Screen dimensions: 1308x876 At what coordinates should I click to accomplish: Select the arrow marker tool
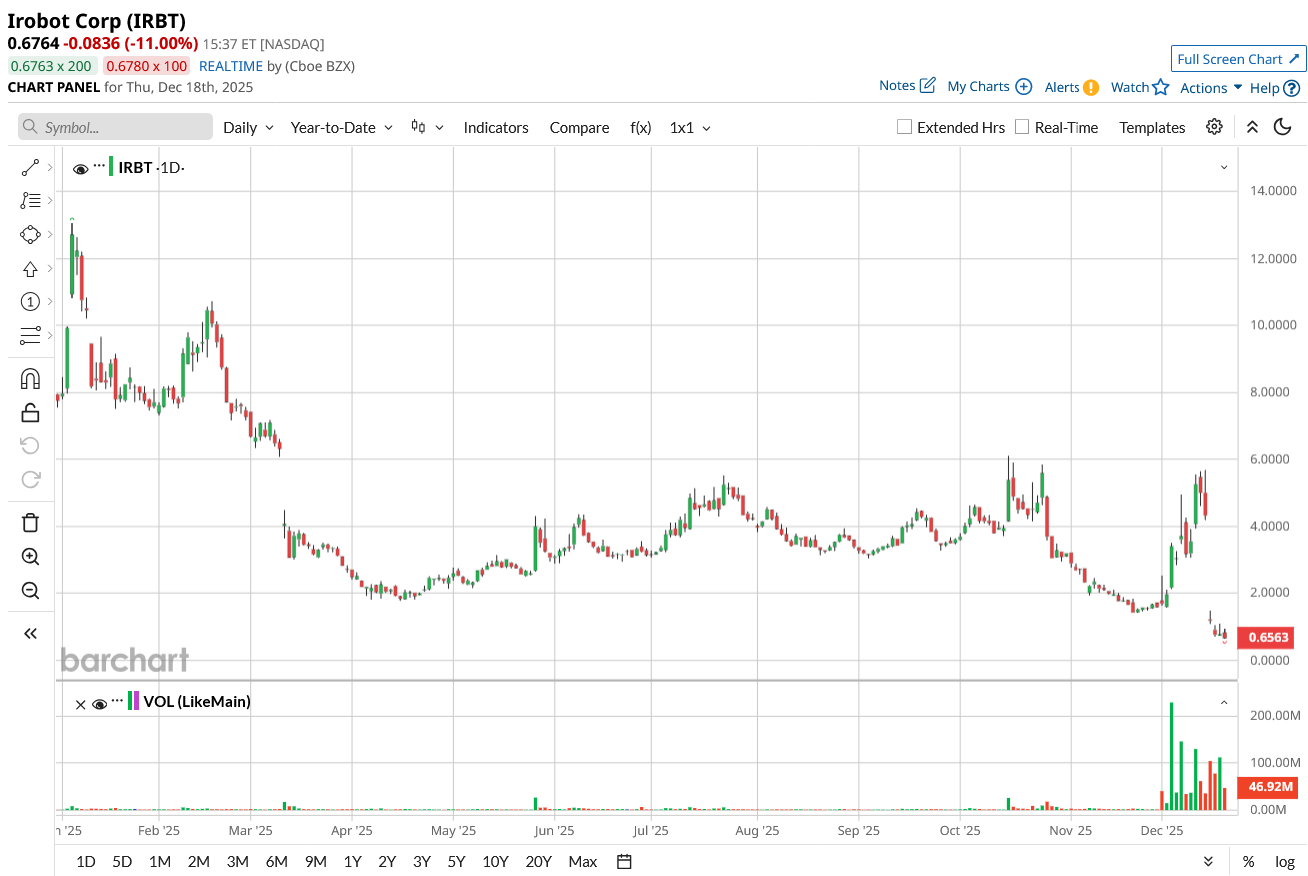click(30, 269)
